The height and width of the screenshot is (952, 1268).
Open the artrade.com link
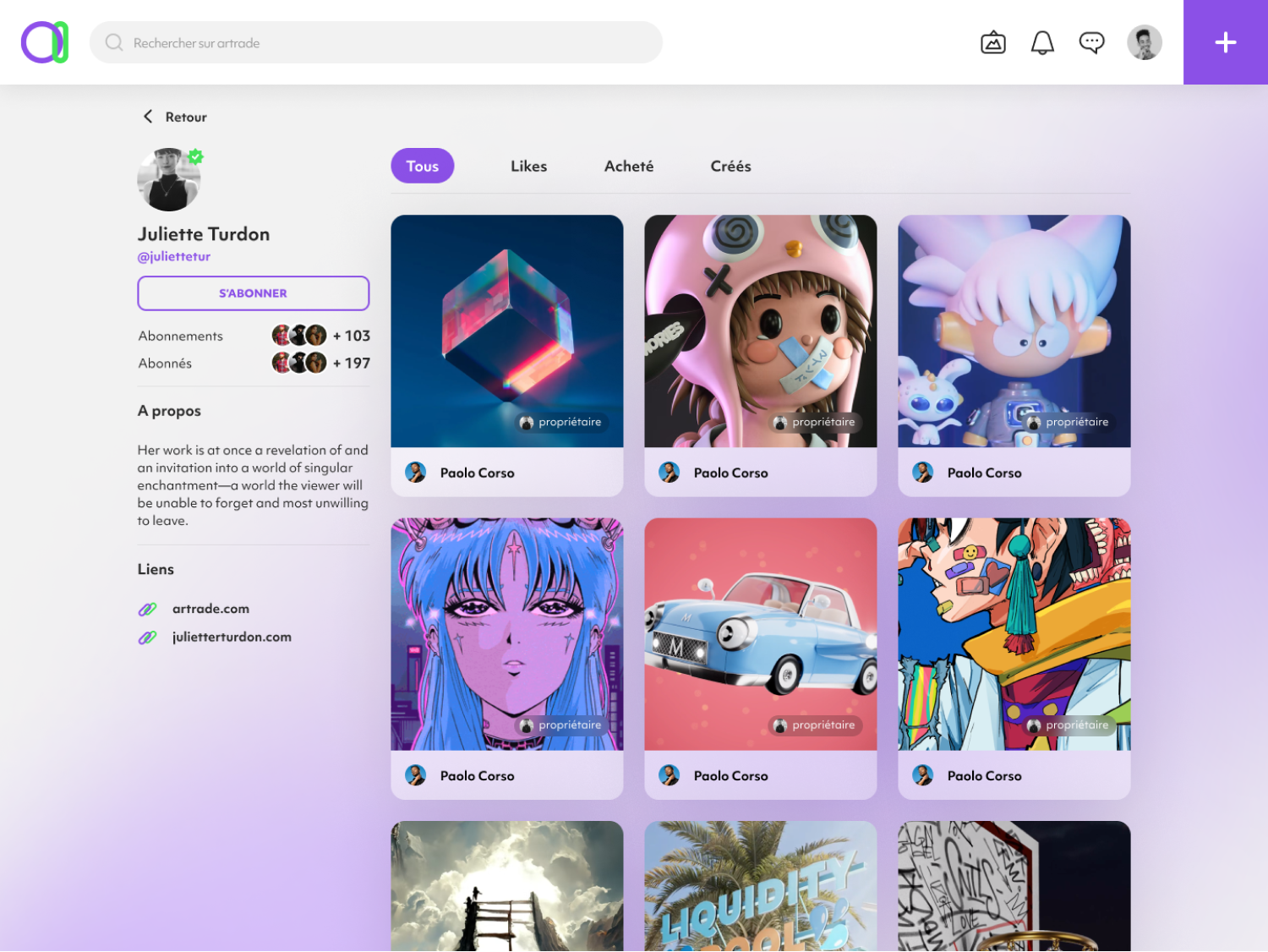210,609
